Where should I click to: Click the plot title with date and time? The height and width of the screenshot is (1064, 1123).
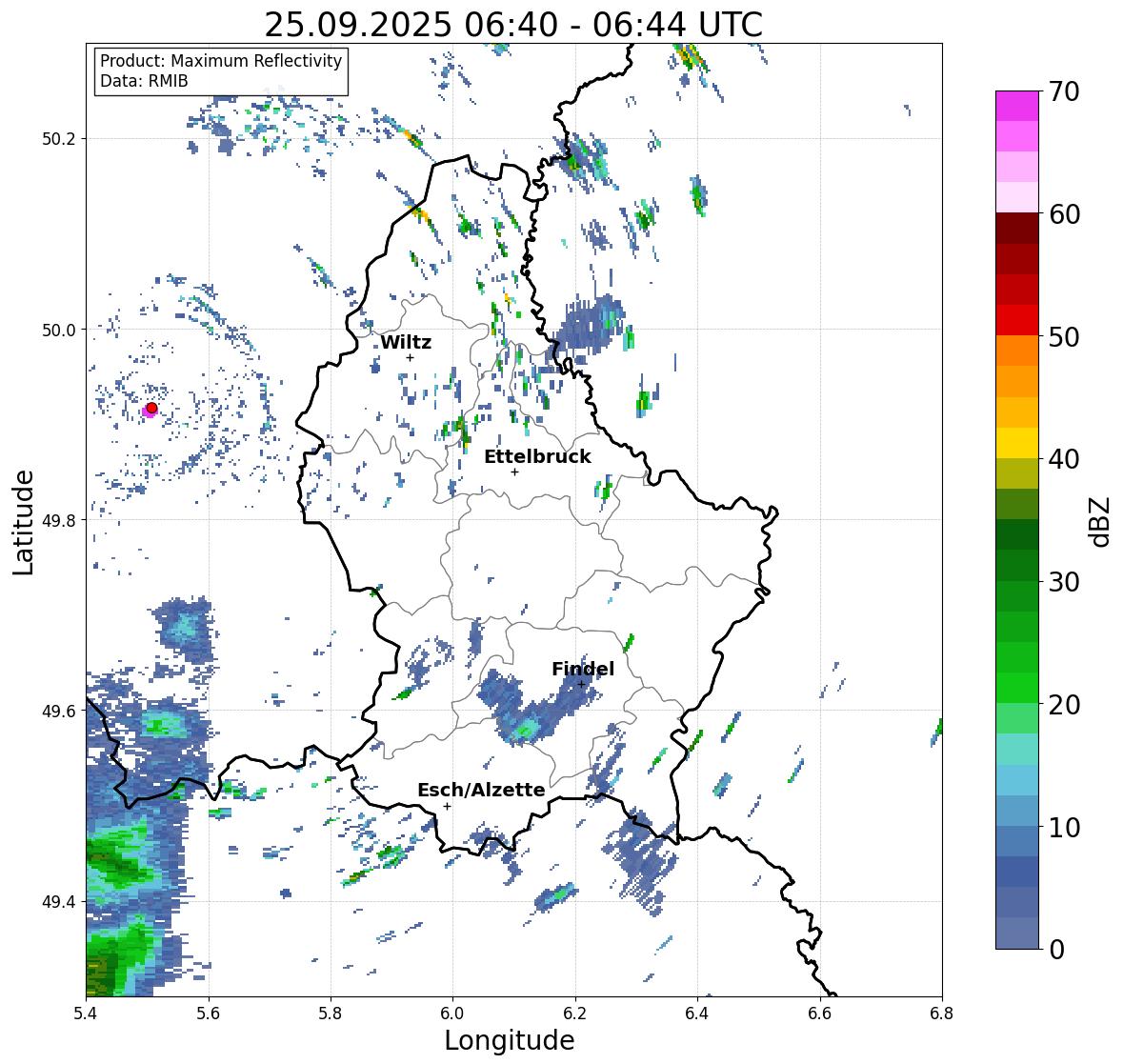pos(513,25)
